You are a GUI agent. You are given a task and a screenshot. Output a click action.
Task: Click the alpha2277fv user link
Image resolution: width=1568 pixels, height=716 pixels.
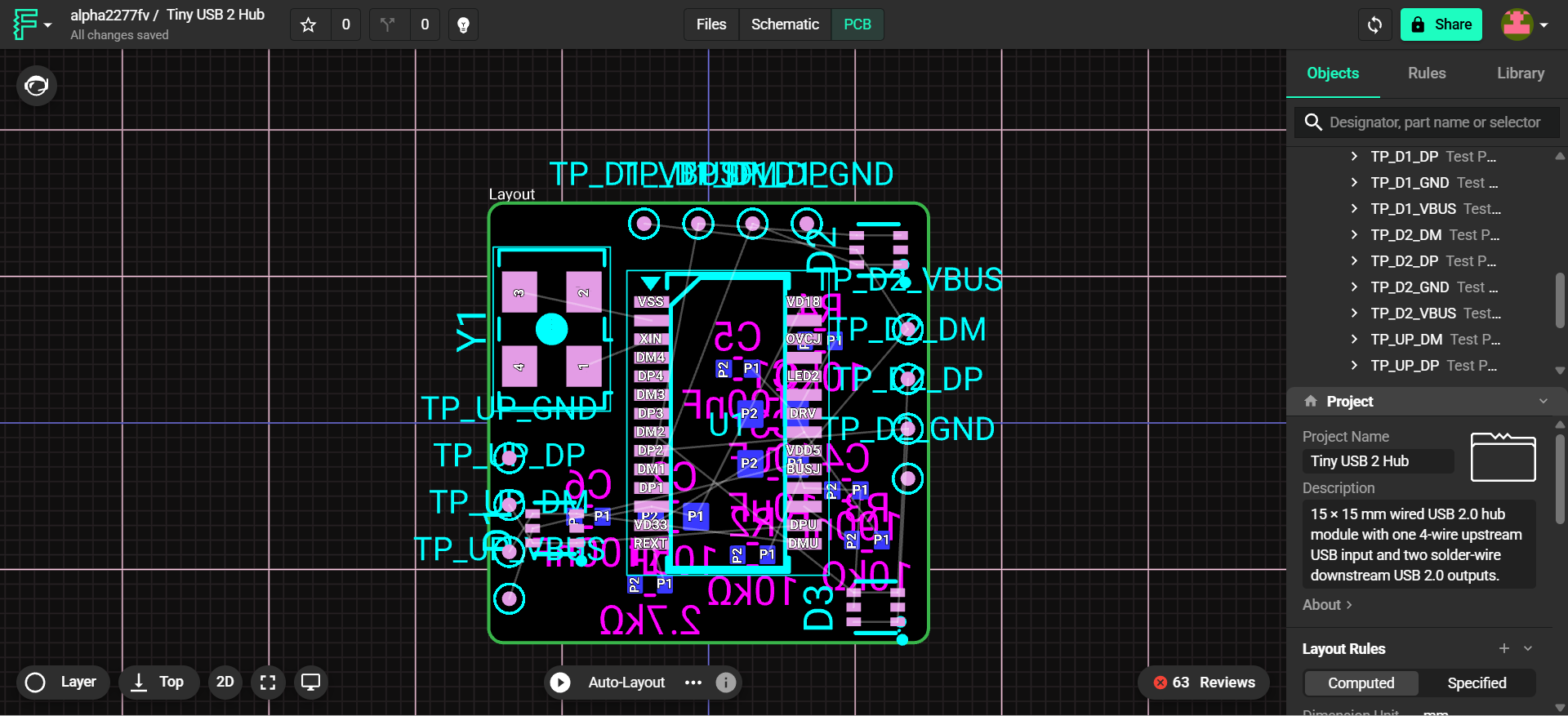[110, 15]
